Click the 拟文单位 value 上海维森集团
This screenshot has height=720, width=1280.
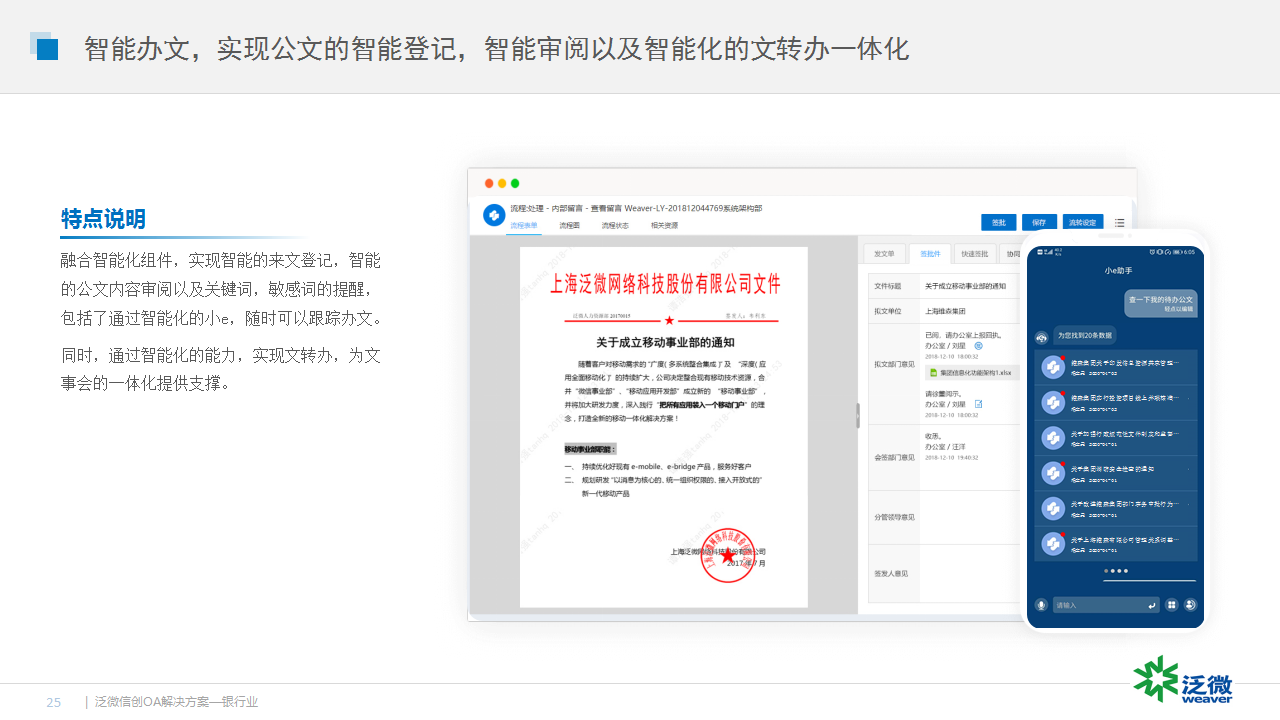946,310
